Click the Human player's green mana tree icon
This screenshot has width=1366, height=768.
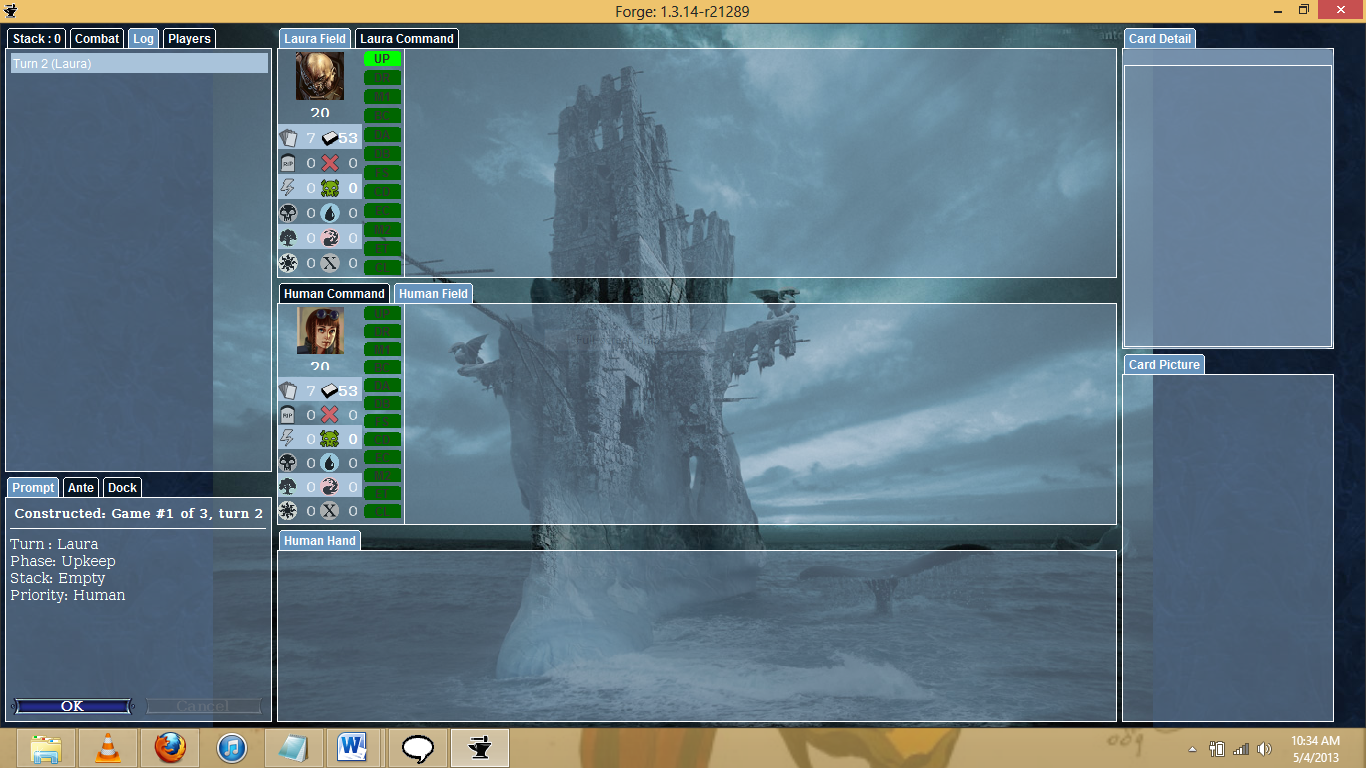point(288,487)
